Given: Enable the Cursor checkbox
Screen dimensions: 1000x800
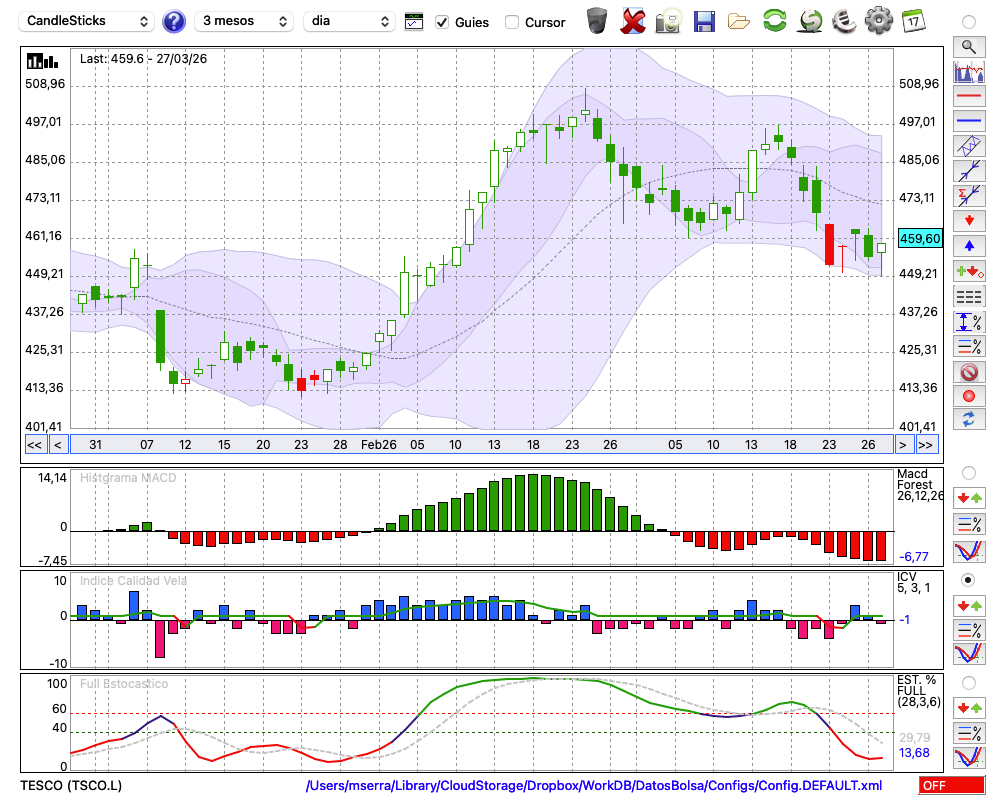Looking at the screenshot, I should click(x=512, y=22).
